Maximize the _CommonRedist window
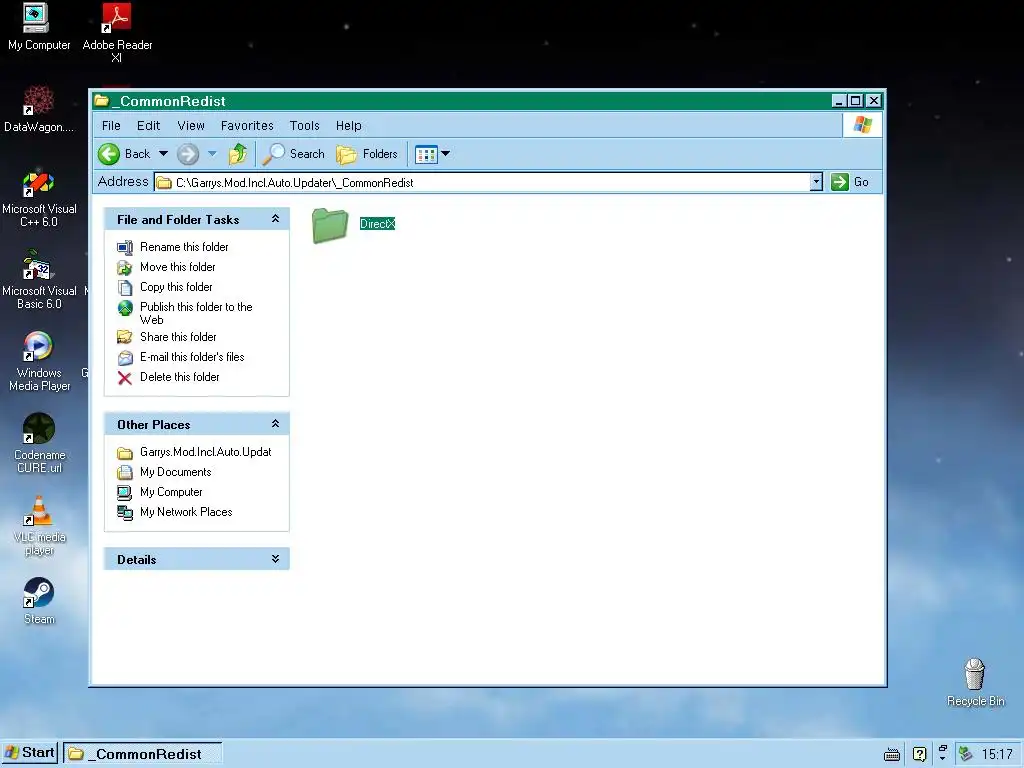Image resolution: width=1024 pixels, height=768 pixels. tap(856, 101)
